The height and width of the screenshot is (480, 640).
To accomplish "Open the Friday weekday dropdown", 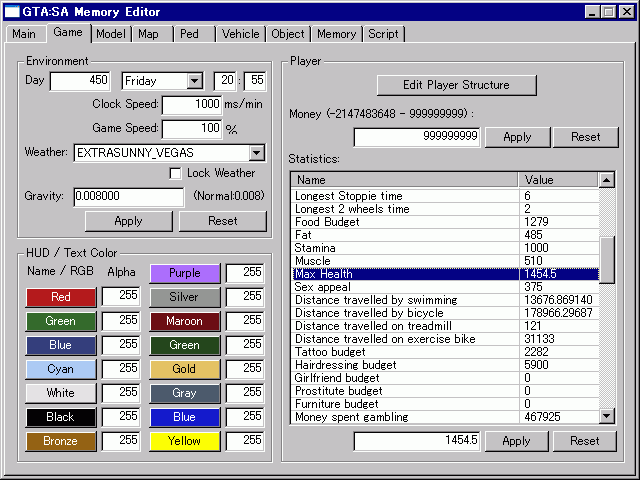I will click(195, 81).
